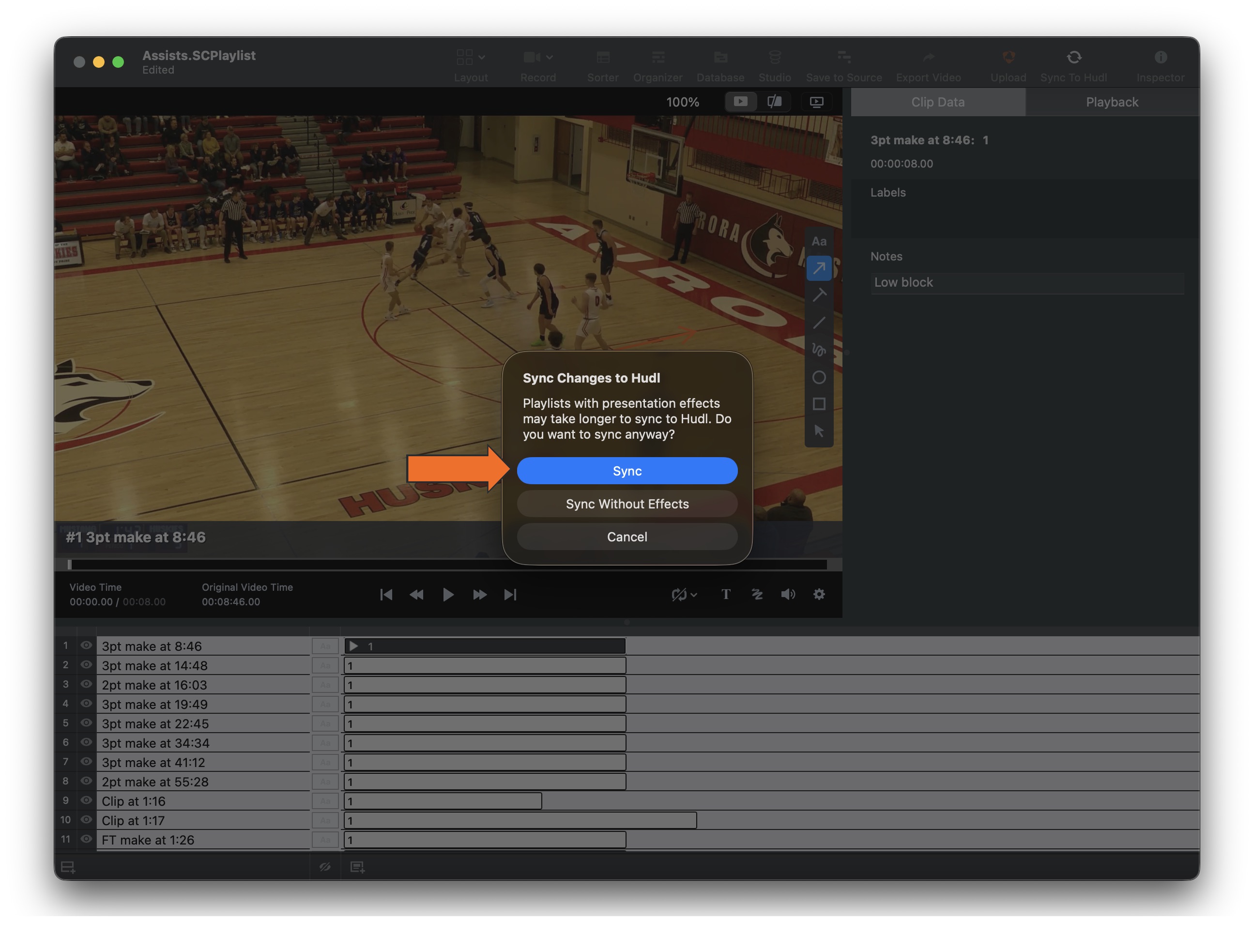The height and width of the screenshot is (952, 1254).
Task: Select the pointer cursor tool
Action: point(819,431)
